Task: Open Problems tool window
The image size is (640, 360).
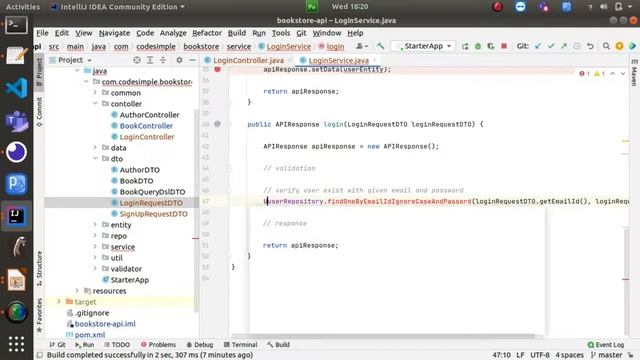Action: [158, 344]
